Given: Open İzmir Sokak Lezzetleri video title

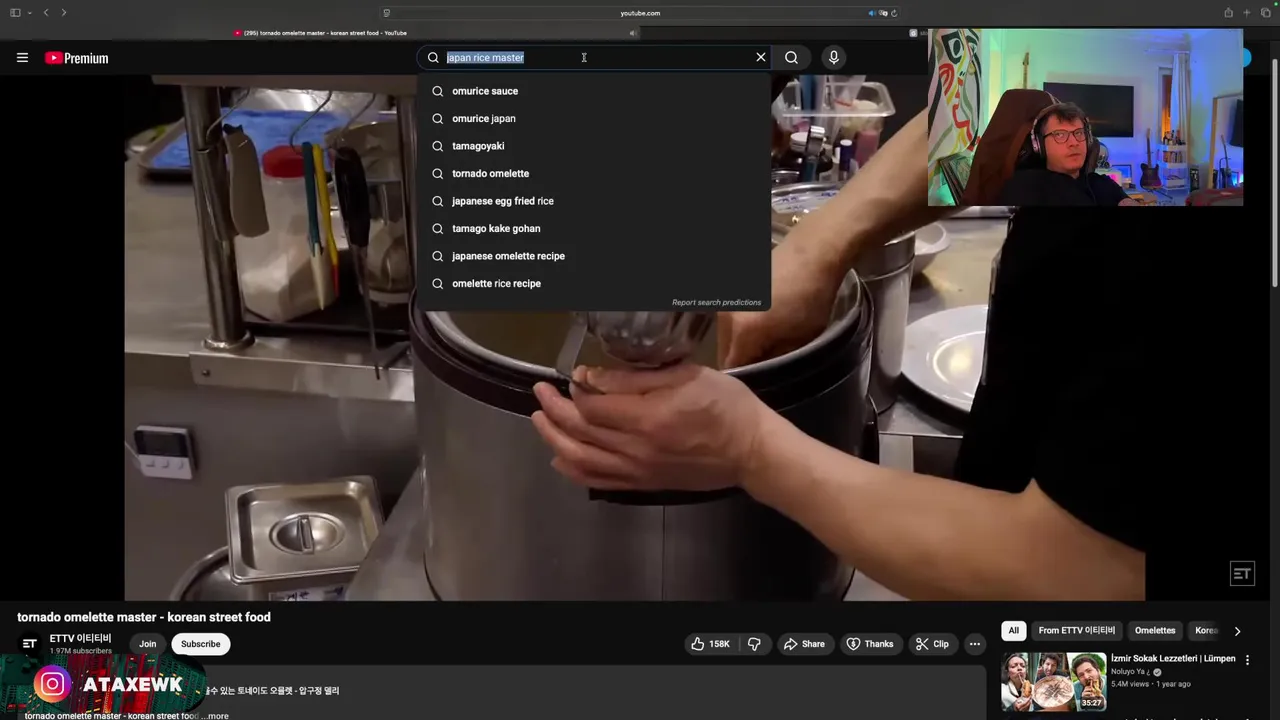Looking at the screenshot, I should click(1173, 659).
